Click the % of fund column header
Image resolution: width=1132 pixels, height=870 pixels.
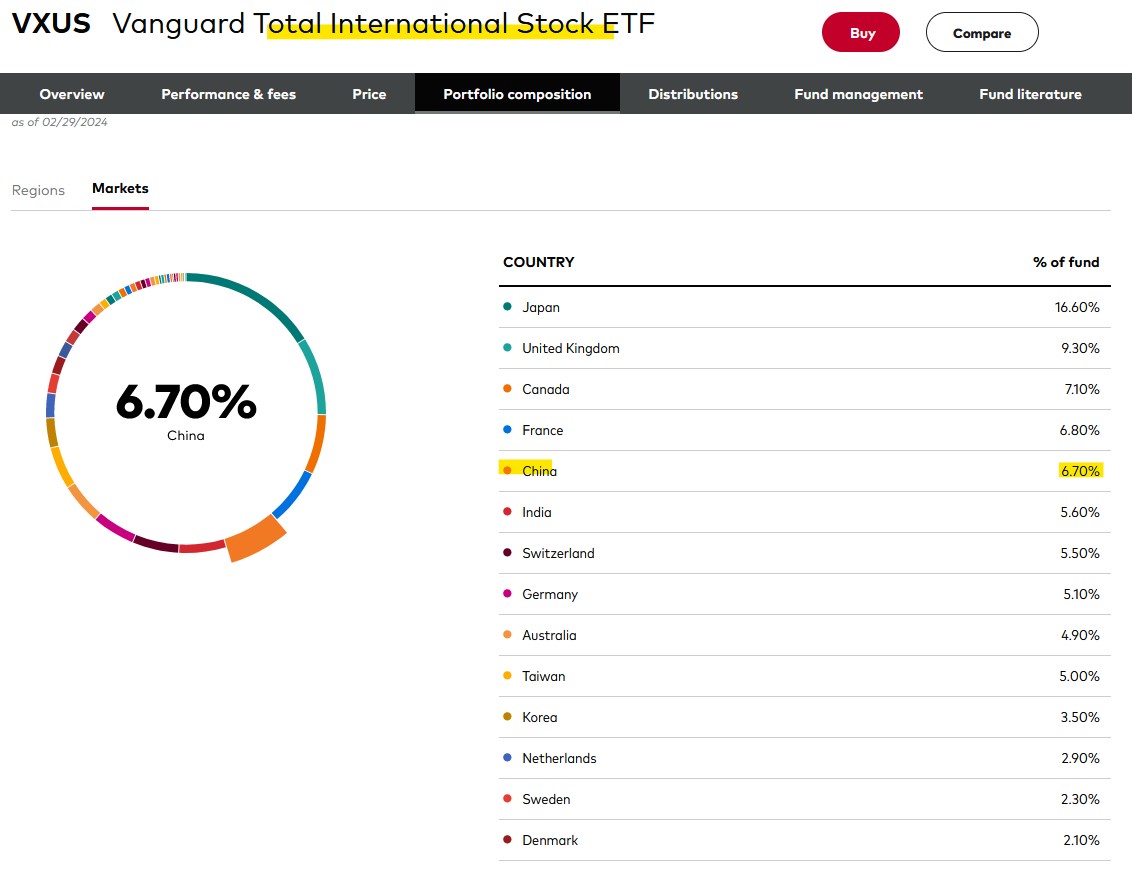tap(1066, 262)
